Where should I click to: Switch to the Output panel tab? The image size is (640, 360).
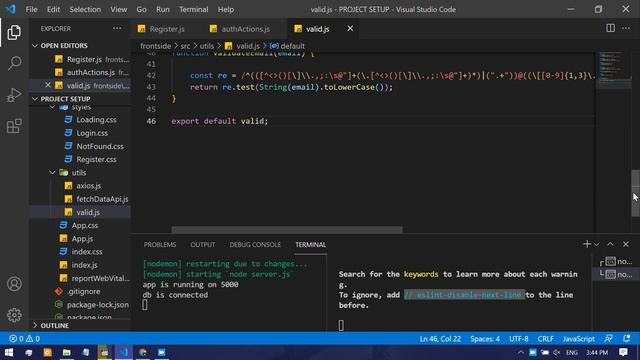[x=202, y=244]
